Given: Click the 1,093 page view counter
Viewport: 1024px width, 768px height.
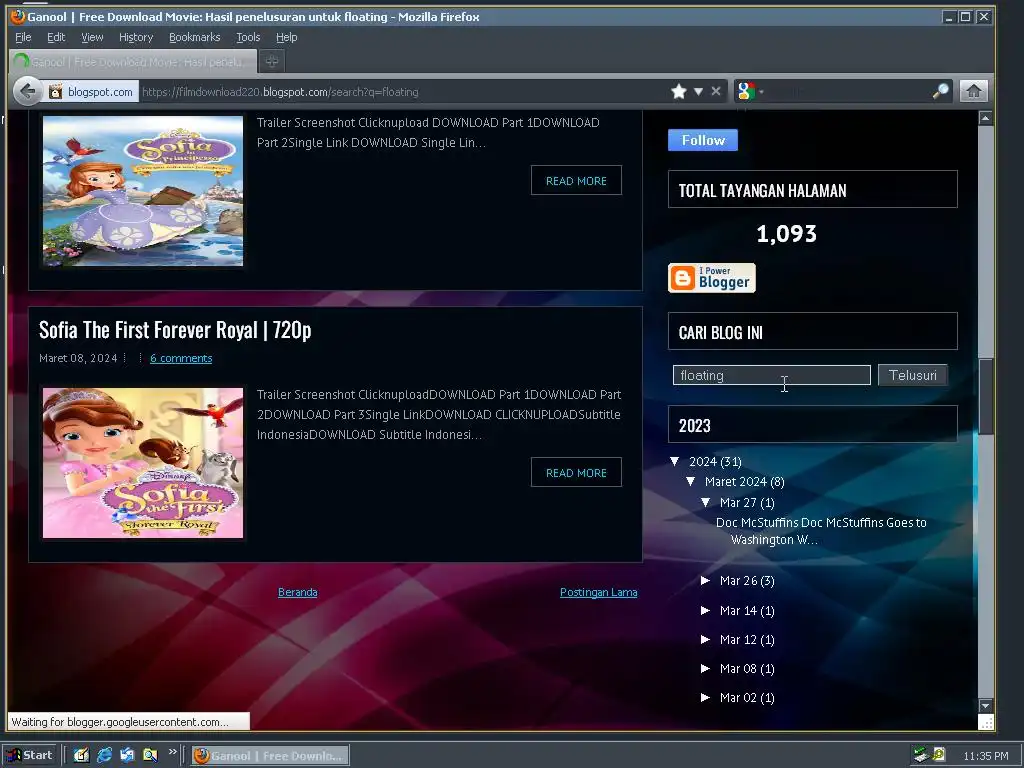Looking at the screenshot, I should coord(786,234).
